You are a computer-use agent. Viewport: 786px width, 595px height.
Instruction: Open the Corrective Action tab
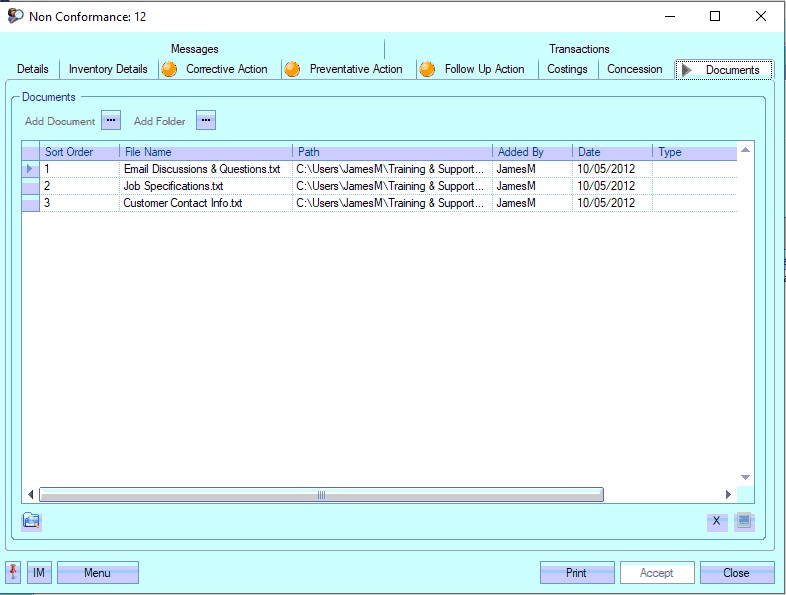tap(226, 69)
